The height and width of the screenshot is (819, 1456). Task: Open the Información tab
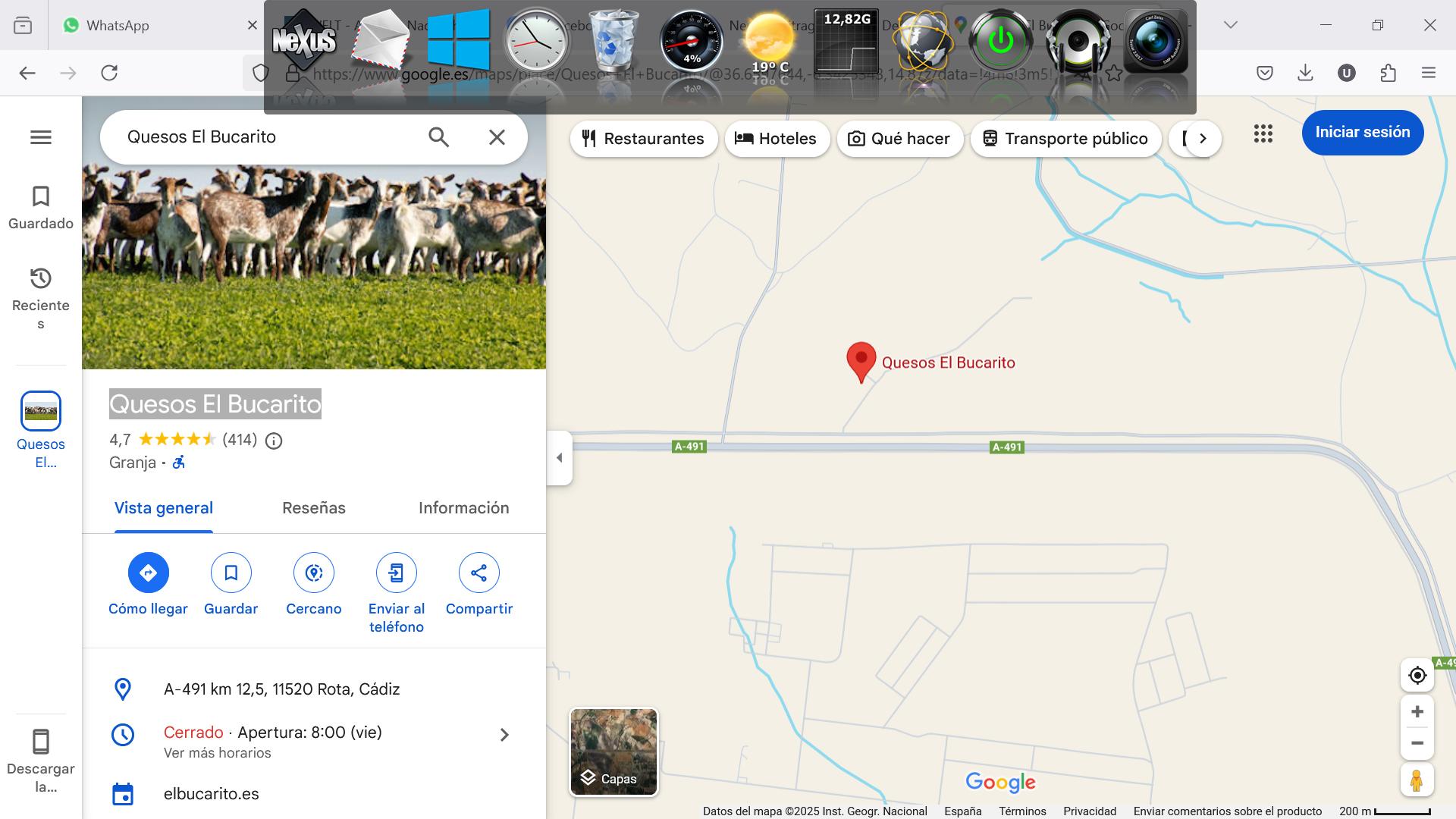coord(463,508)
